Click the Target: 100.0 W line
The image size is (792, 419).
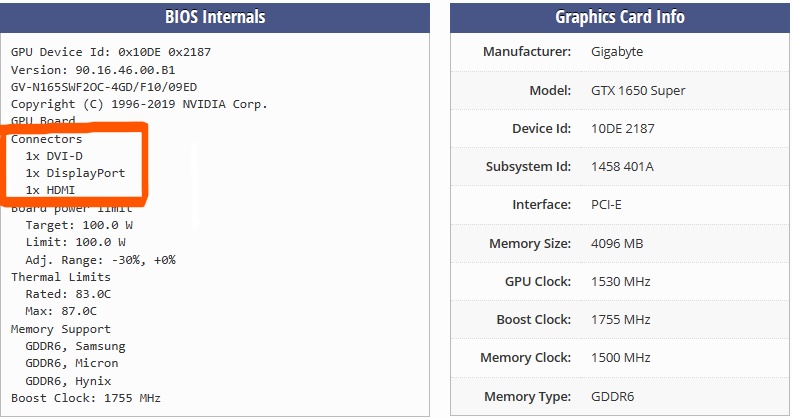[75, 225]
